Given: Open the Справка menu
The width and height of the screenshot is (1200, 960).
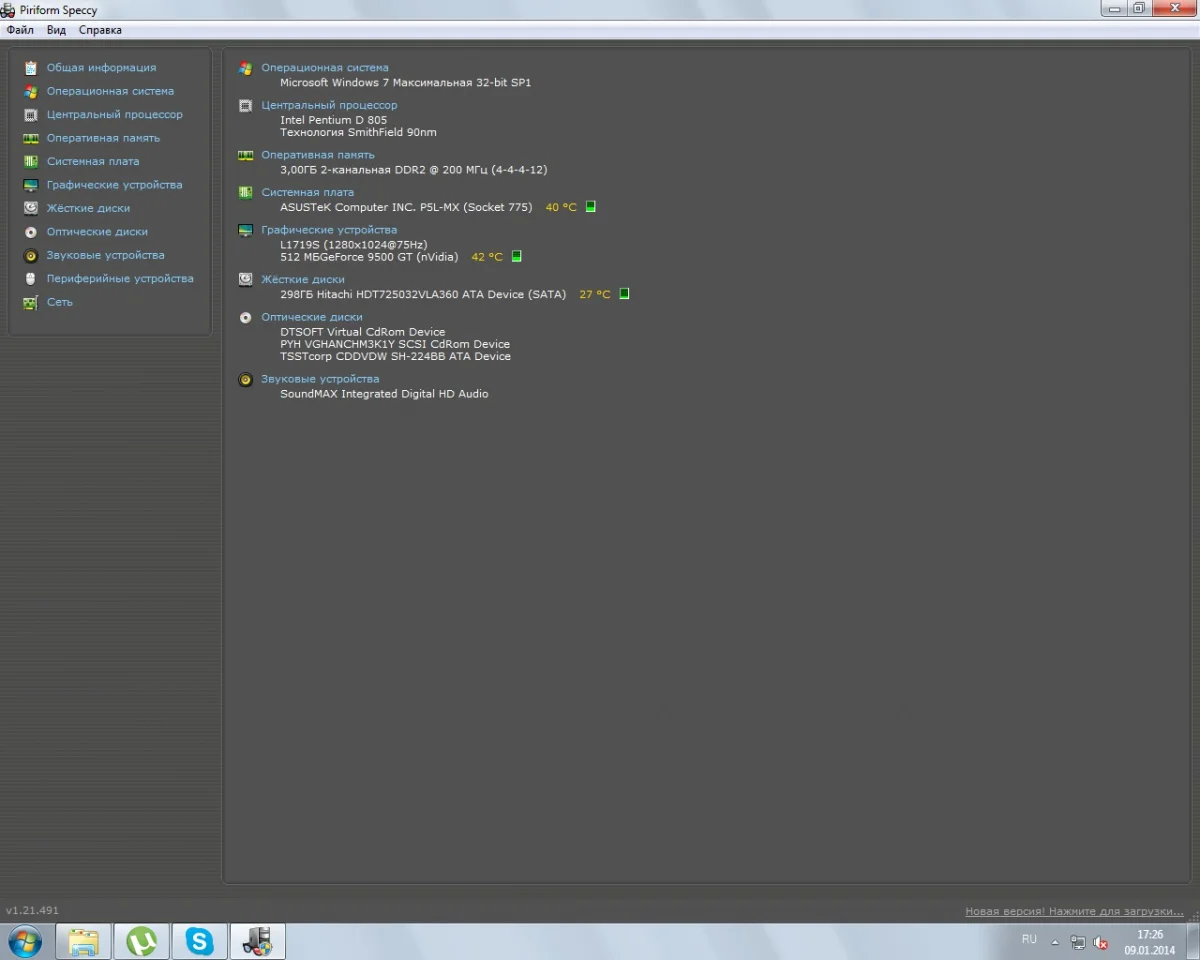Looking at the screenshot, I should click(x=100, y=30).
